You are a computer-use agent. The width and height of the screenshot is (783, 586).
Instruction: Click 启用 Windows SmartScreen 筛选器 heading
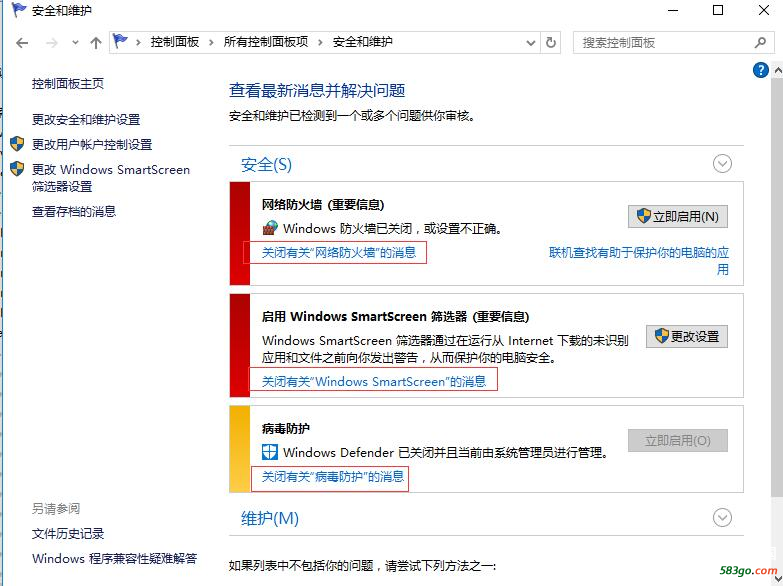coord(395,317)
